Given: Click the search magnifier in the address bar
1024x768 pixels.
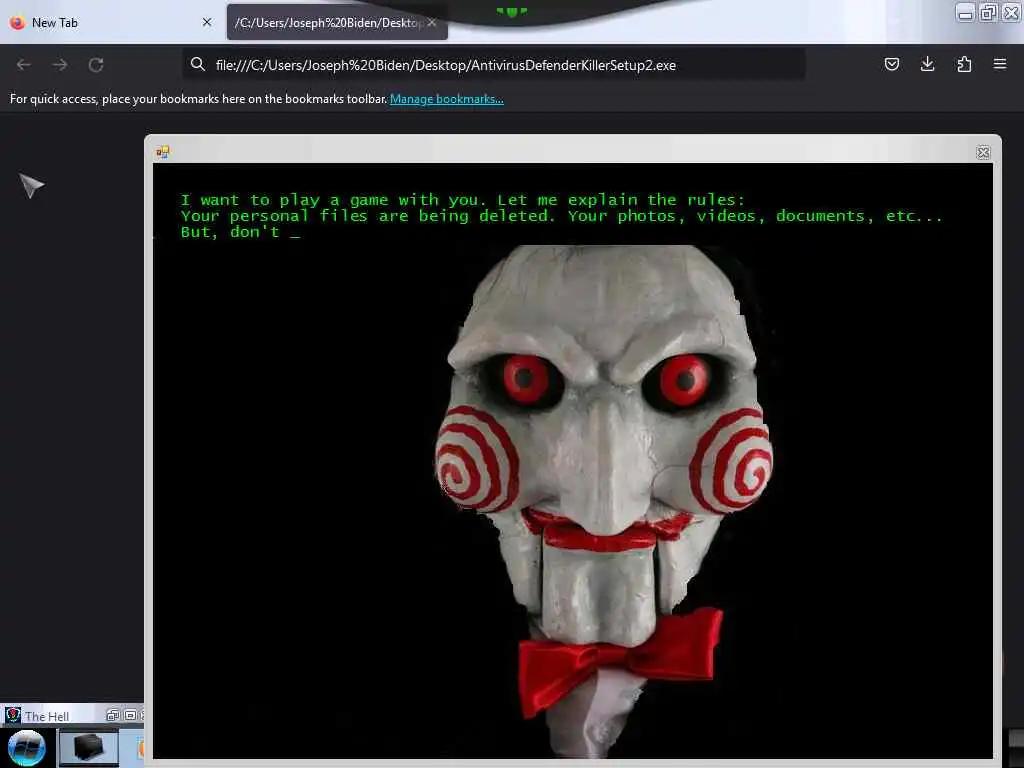Looking at the screenshot, I should [x=197, y=64].
